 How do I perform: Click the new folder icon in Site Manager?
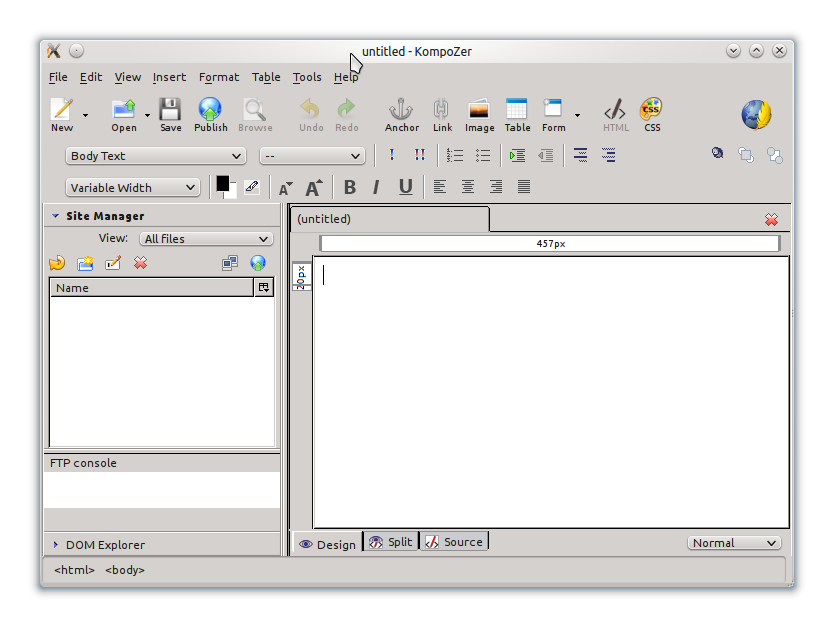[85, 263]
